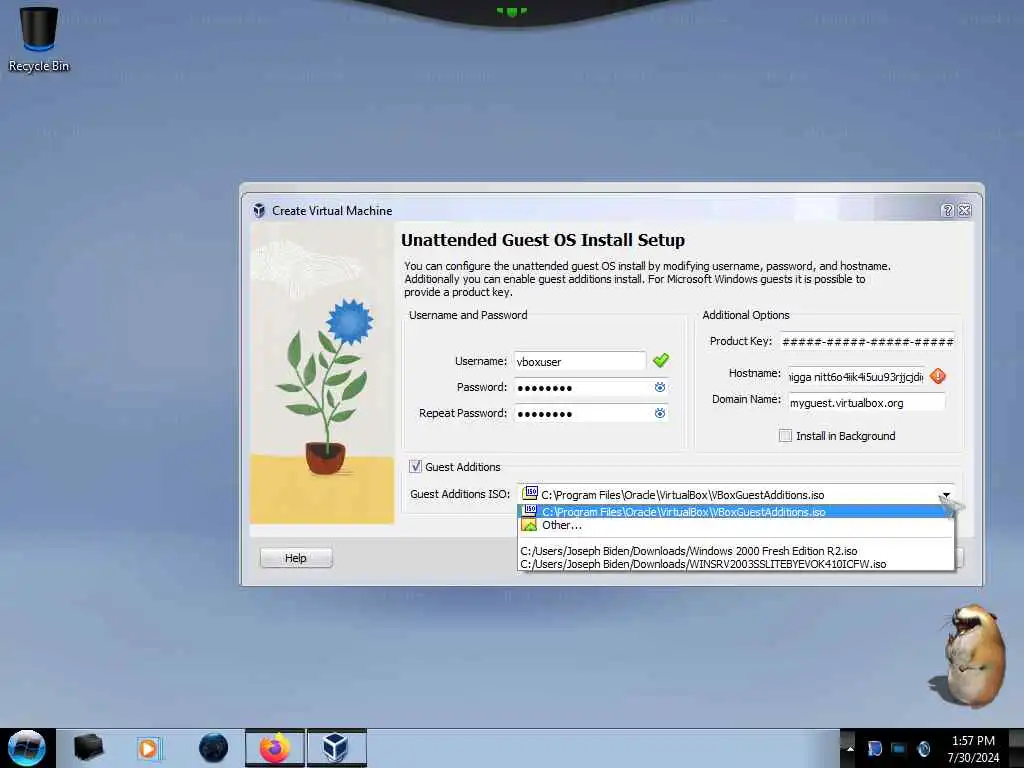Viewport: 1024px width, 768px height.
Task: Click the VirtualBox cube in title bar
Action: click(259, 210)
